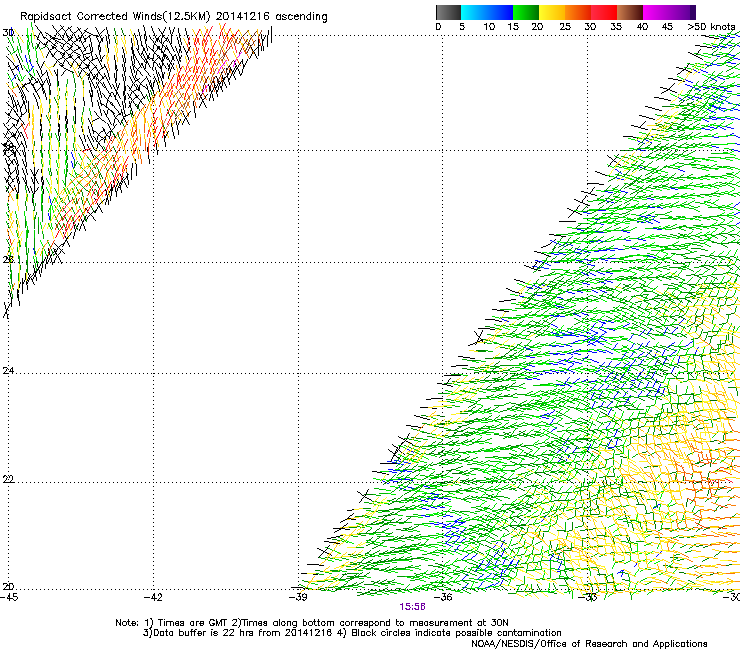Click the 'NOAA/NESDIS/Office of Research and Applications' credit
Viewport: 740px width, 650px height.
(589, 644)
